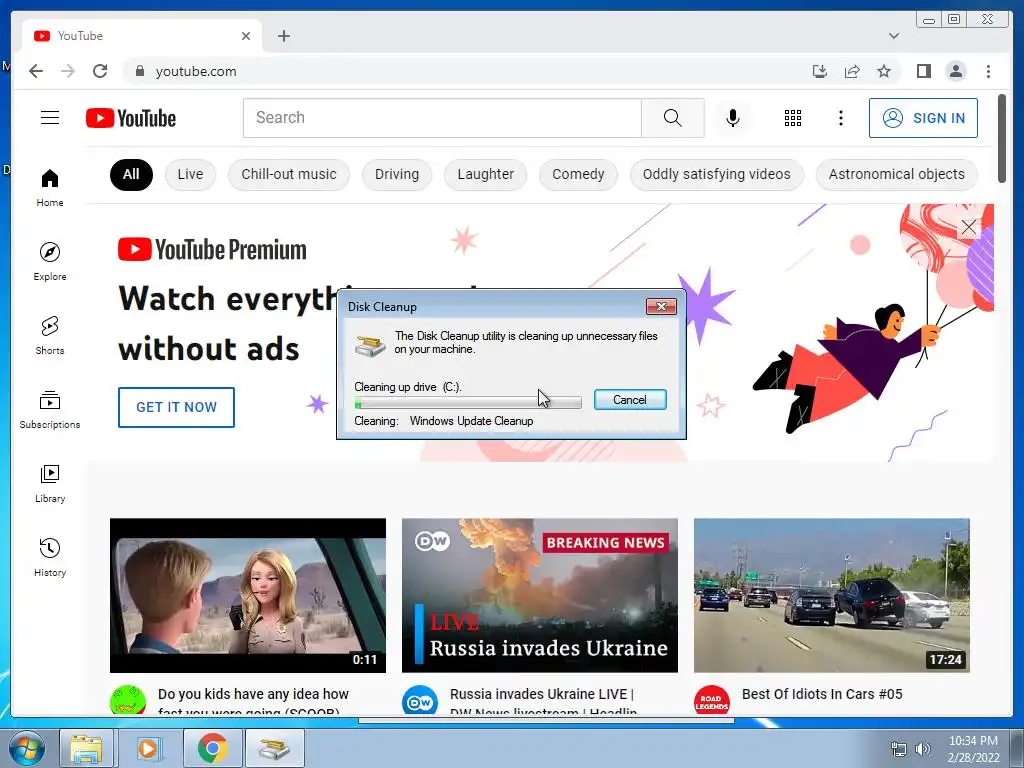1024x768 pixels.
Task: Open Shorts in sidebar
Action: click(50, 335)
